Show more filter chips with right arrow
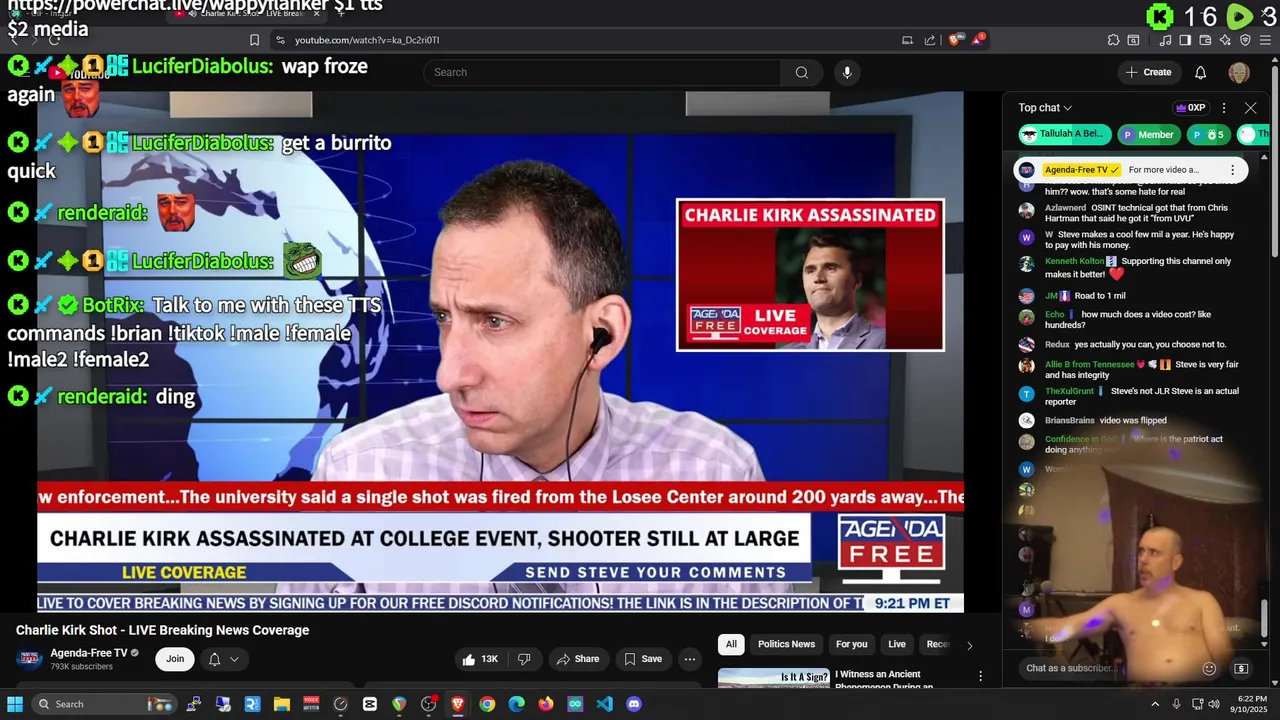This screenshot has height=720, width=1280. (x=969, y=645)
